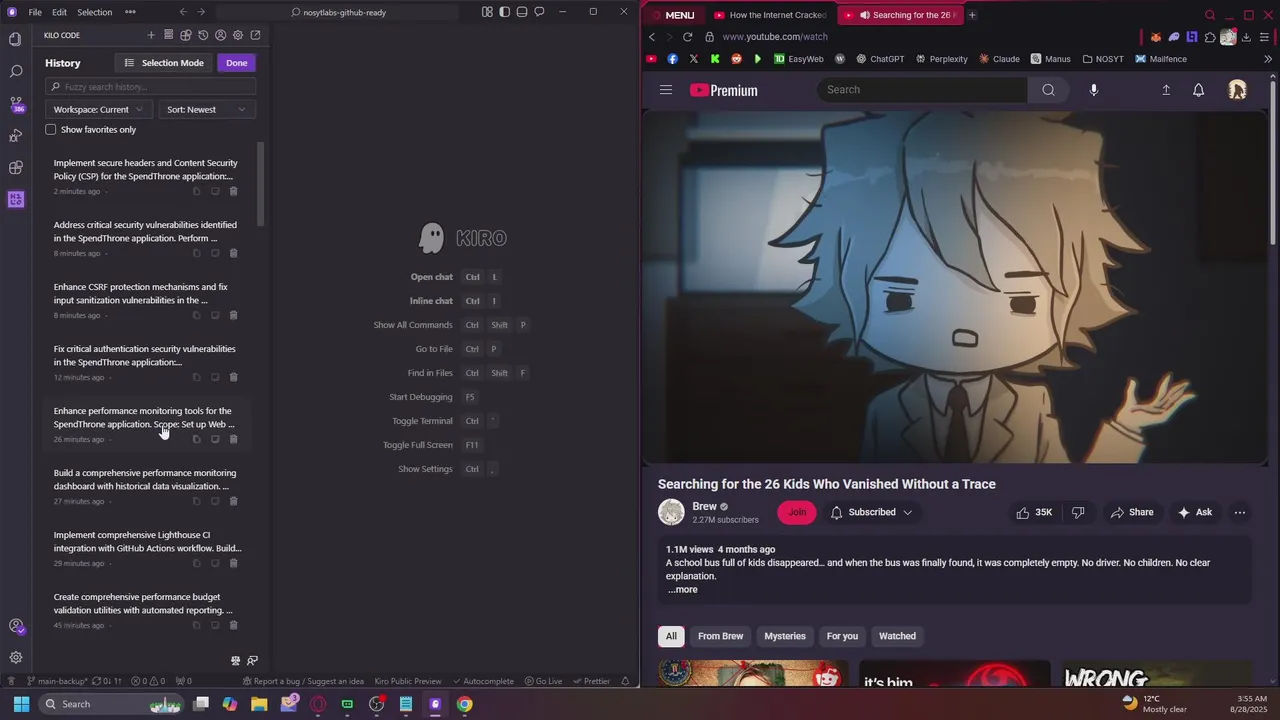The image size is (1280, 720).
Task: Open the main-backup branch picker
Action: (58, 681)
